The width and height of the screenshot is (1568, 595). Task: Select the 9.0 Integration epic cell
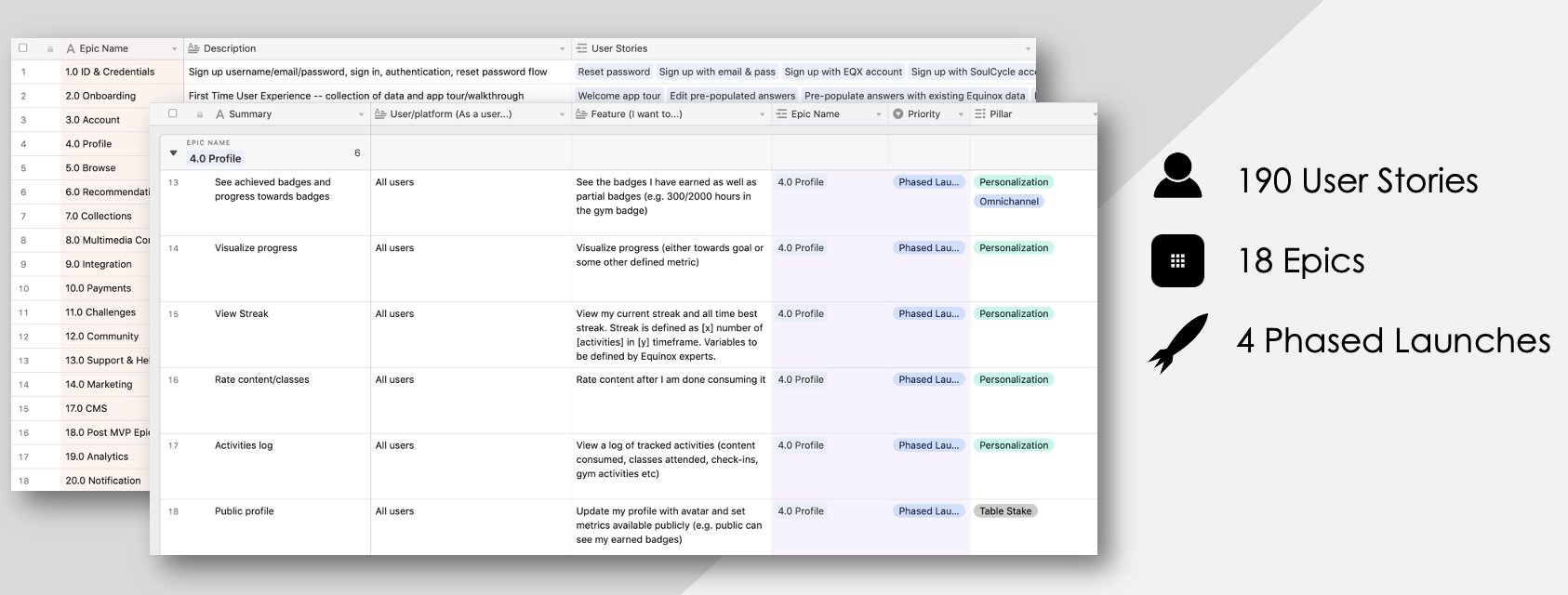pos(105,265)
